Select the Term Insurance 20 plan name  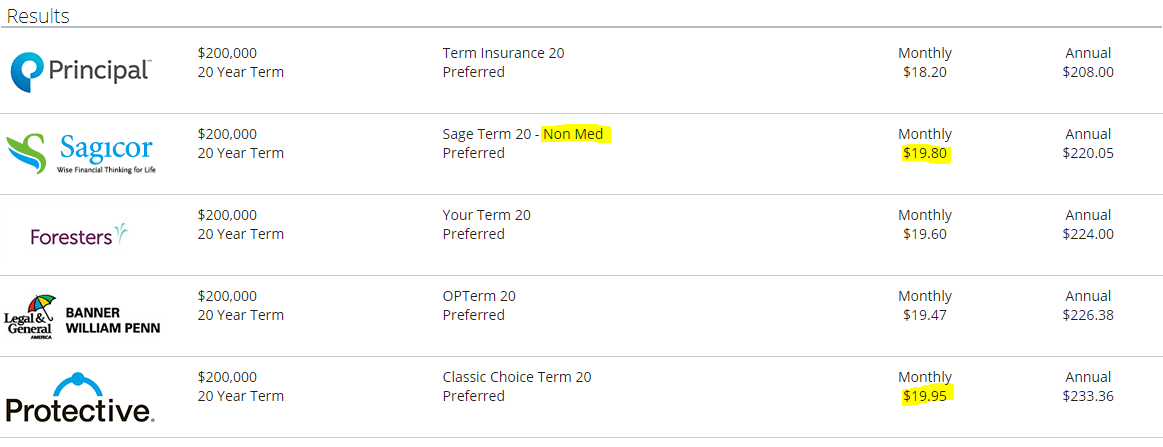pos(503,53)
